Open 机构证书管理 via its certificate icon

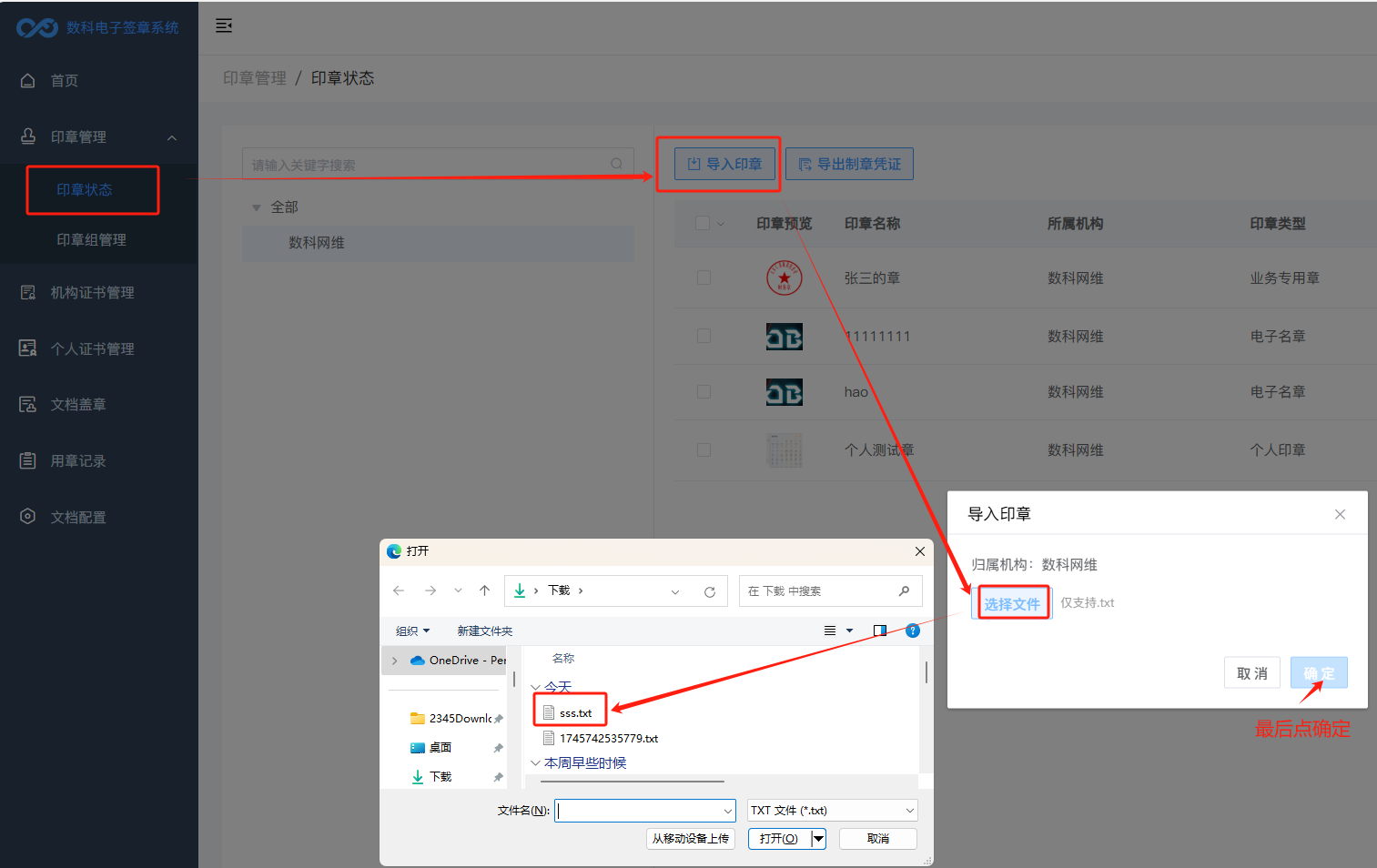tap(28, 292)
